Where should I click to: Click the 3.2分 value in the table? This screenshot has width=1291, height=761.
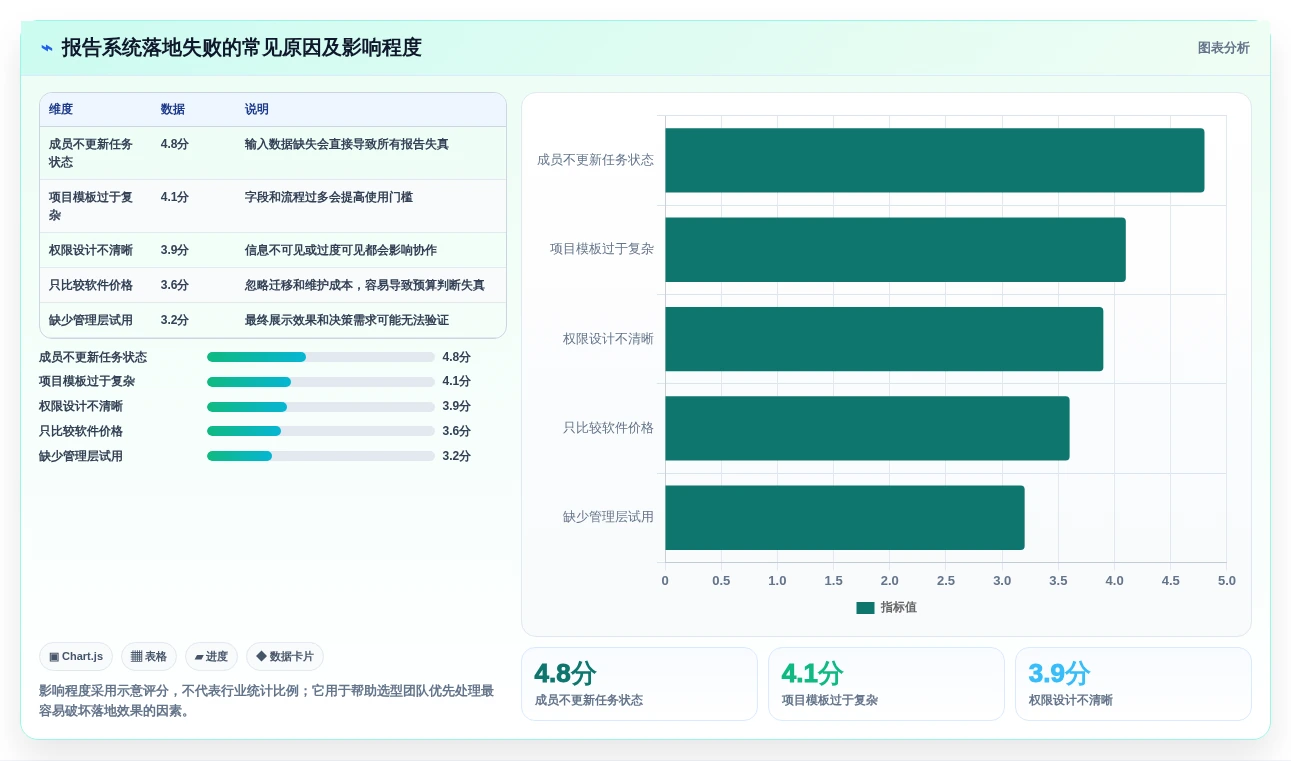[x=175, y=320]
